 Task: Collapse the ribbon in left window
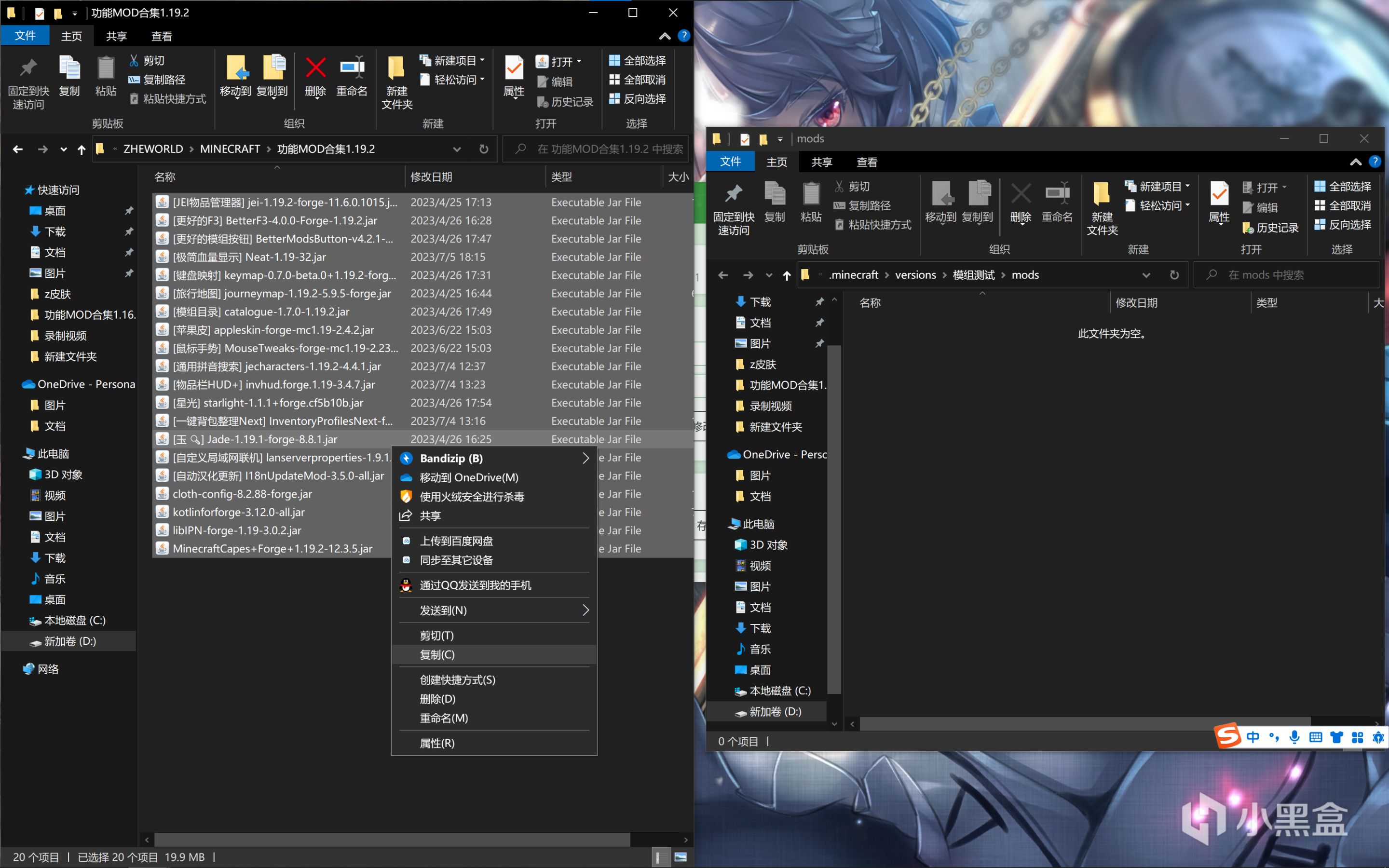(x=665, y=36)
